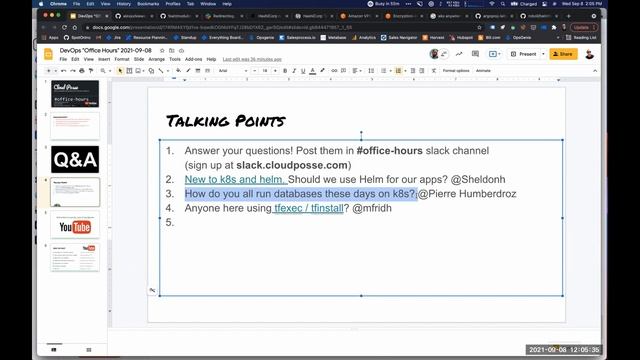Click the add comment toolbar icon
This screenshot has width=640, height=360.
[344, 71]
